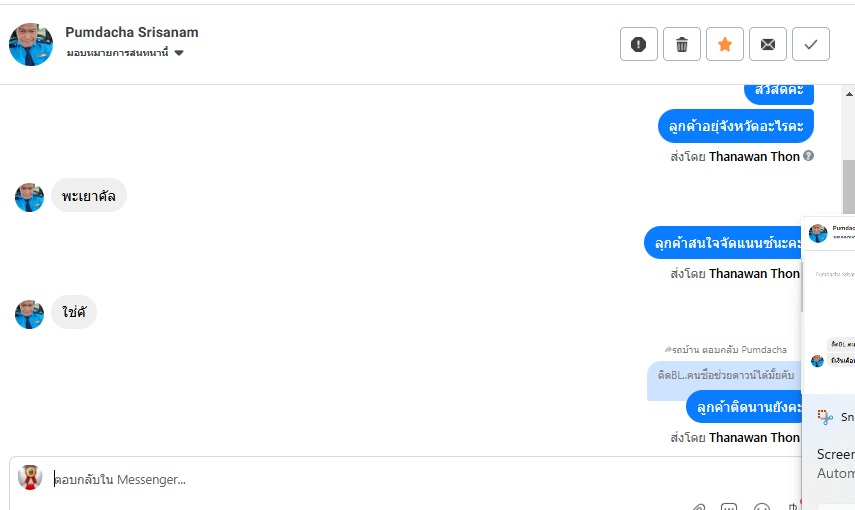Click customer avatar beside "พะเยาคัล" message
The width and height of the screenshot is (855, 510).
30,197
